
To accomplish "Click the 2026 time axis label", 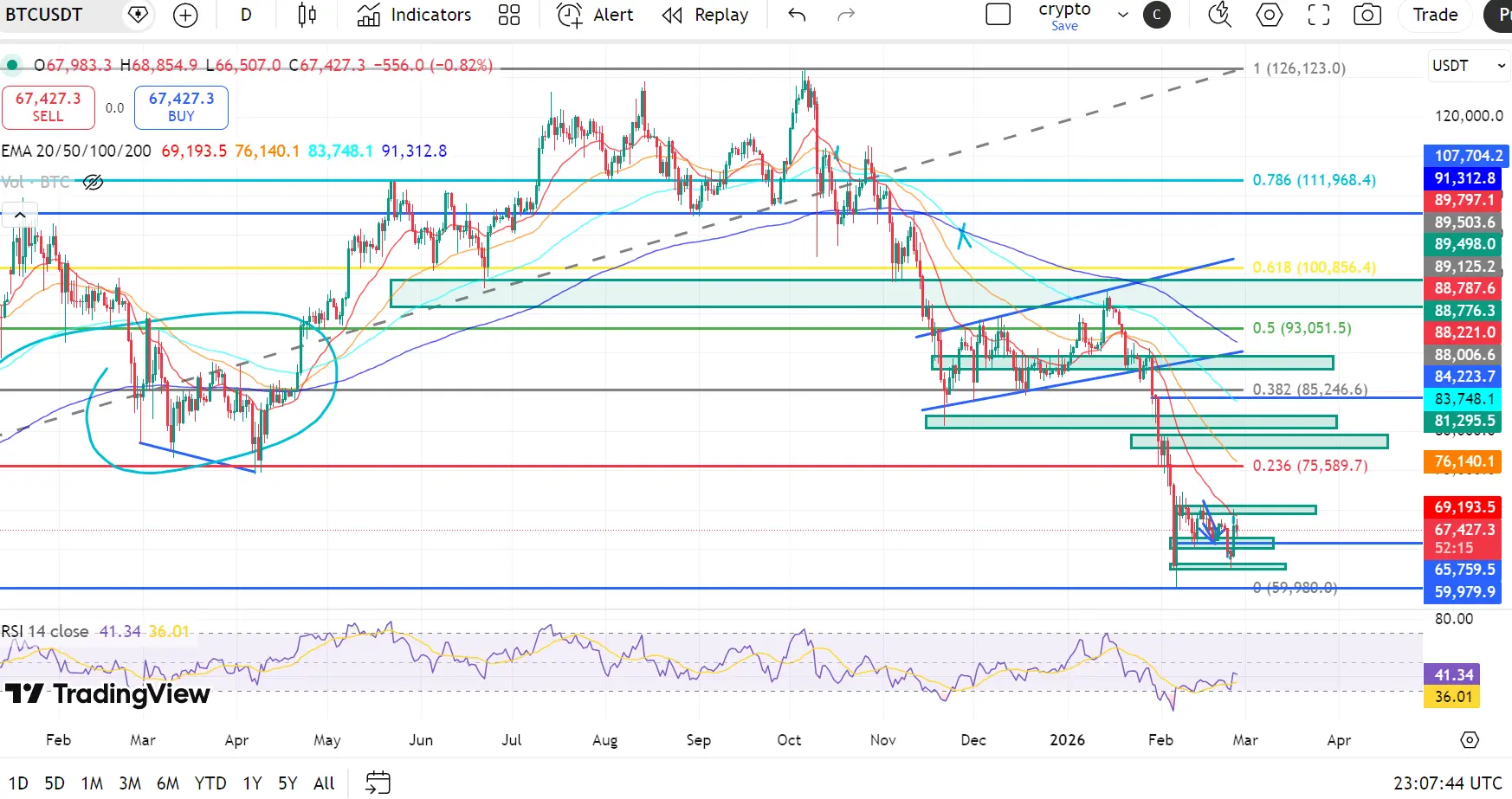I will coord(1067,740).
